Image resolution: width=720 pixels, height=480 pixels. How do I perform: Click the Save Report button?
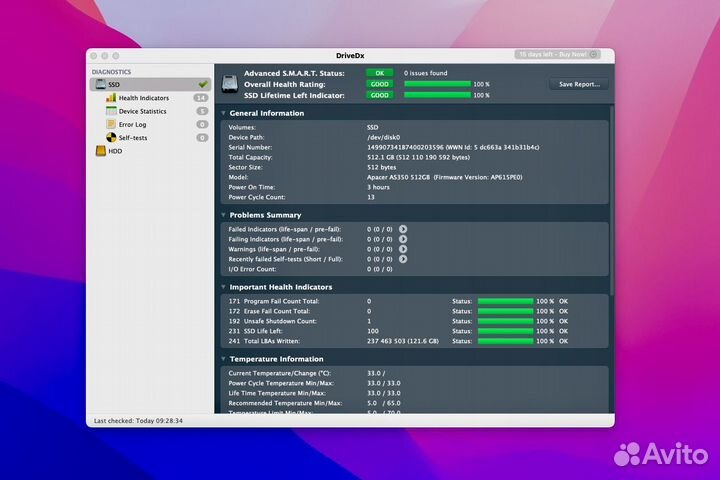point(579,84)
